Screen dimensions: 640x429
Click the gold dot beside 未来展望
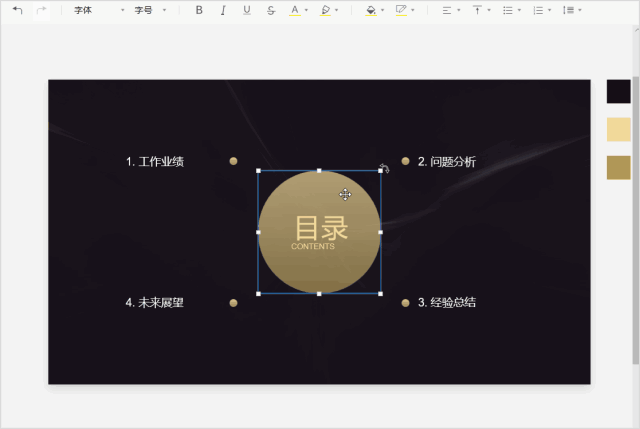coord(233,303)
